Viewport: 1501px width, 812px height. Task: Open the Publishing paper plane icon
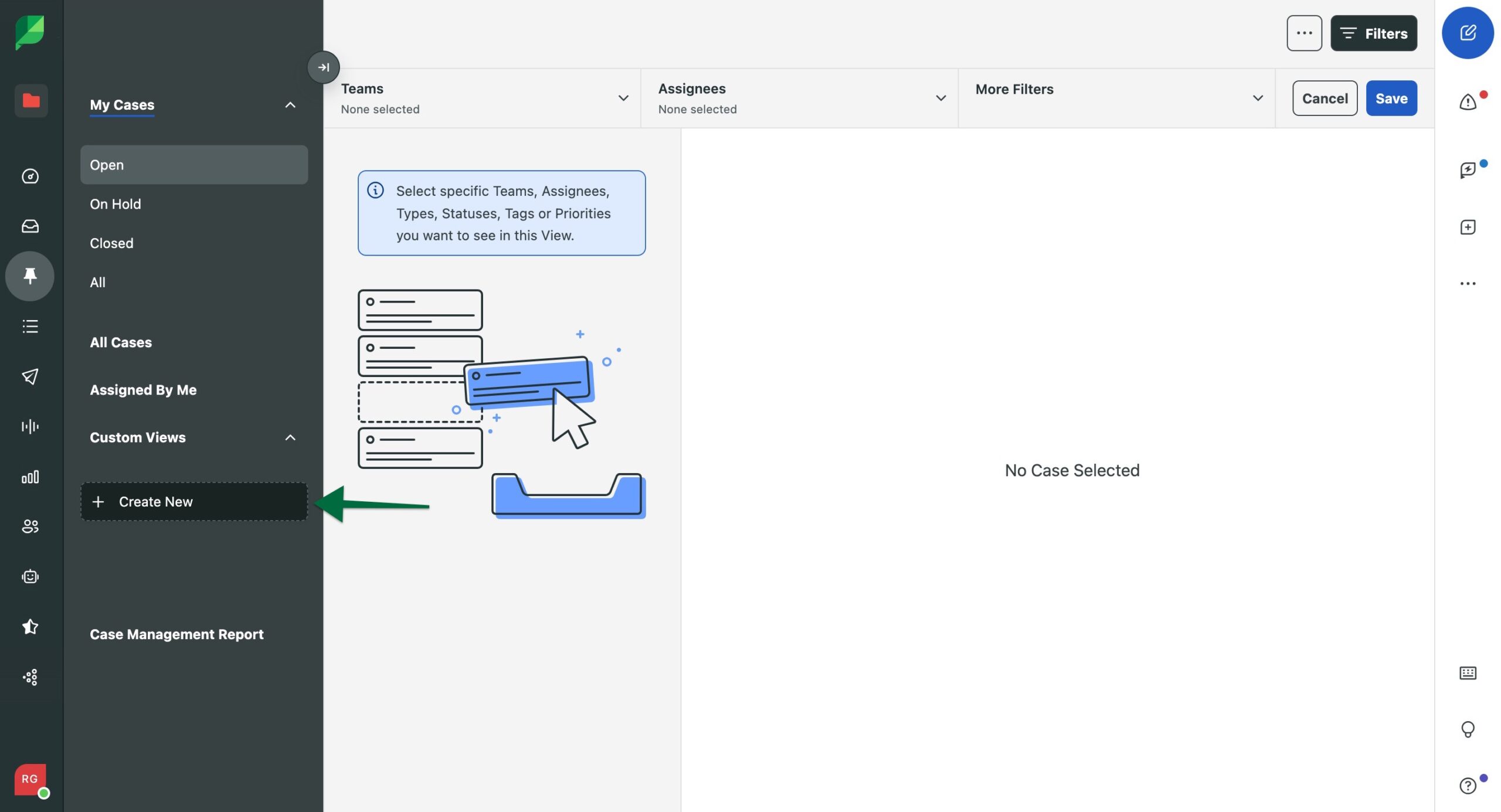pos(30,376)
